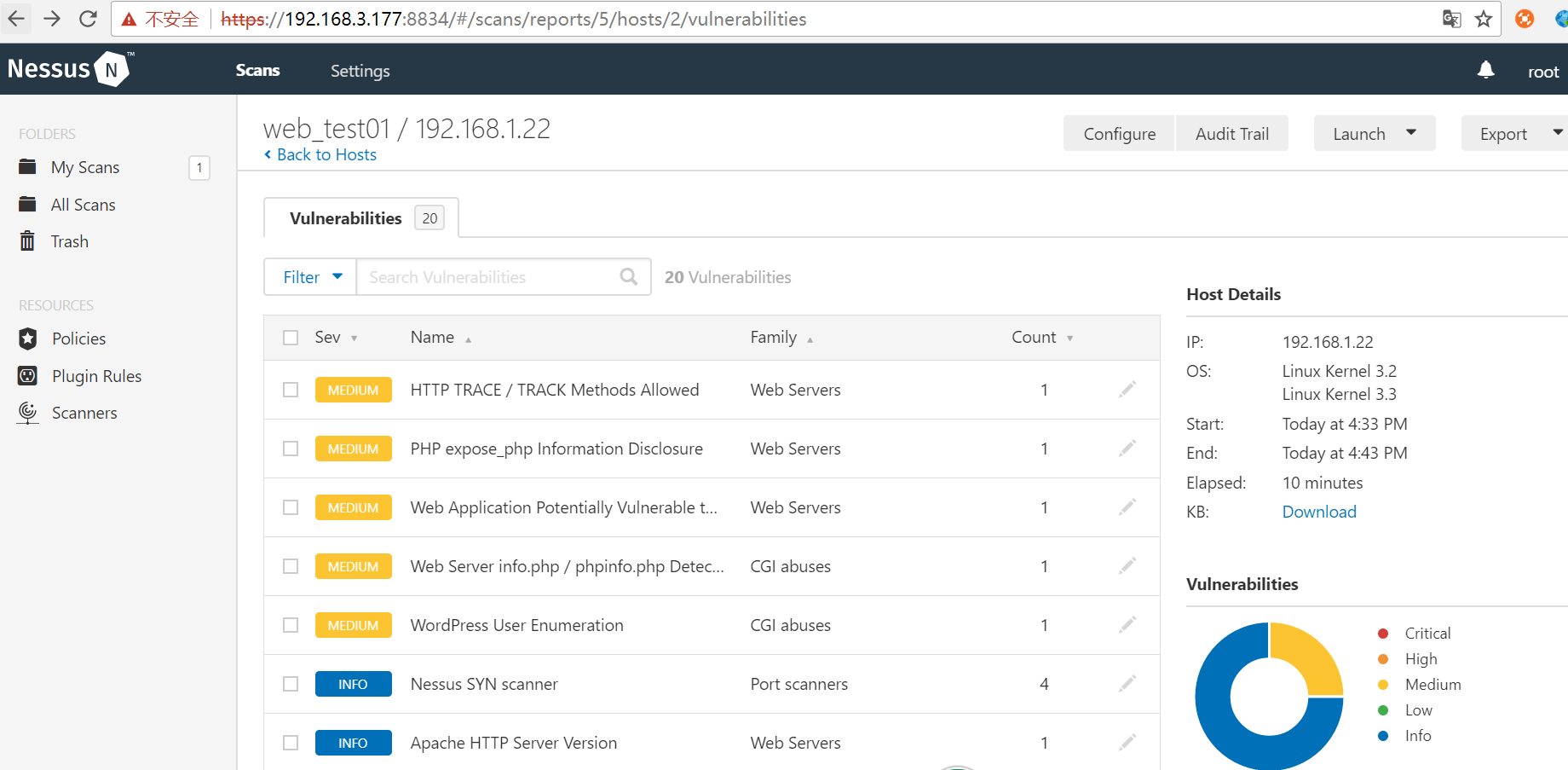The width and height of the screenshot is (1568, 770).
Task: Sort by the Sev column
Action: click(336, 338)
